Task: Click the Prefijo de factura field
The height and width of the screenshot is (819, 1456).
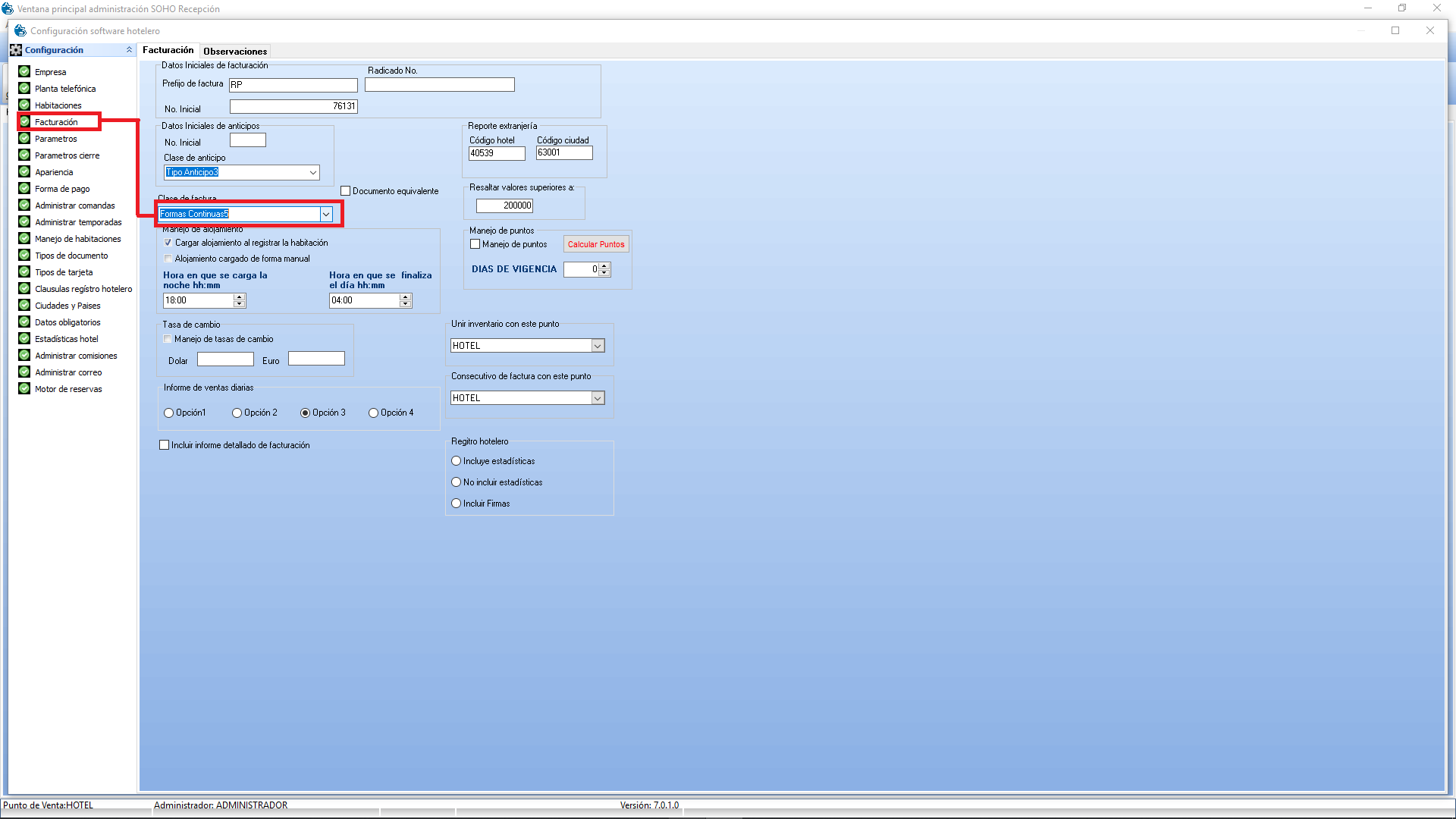Action: click(x=293, y=85)
